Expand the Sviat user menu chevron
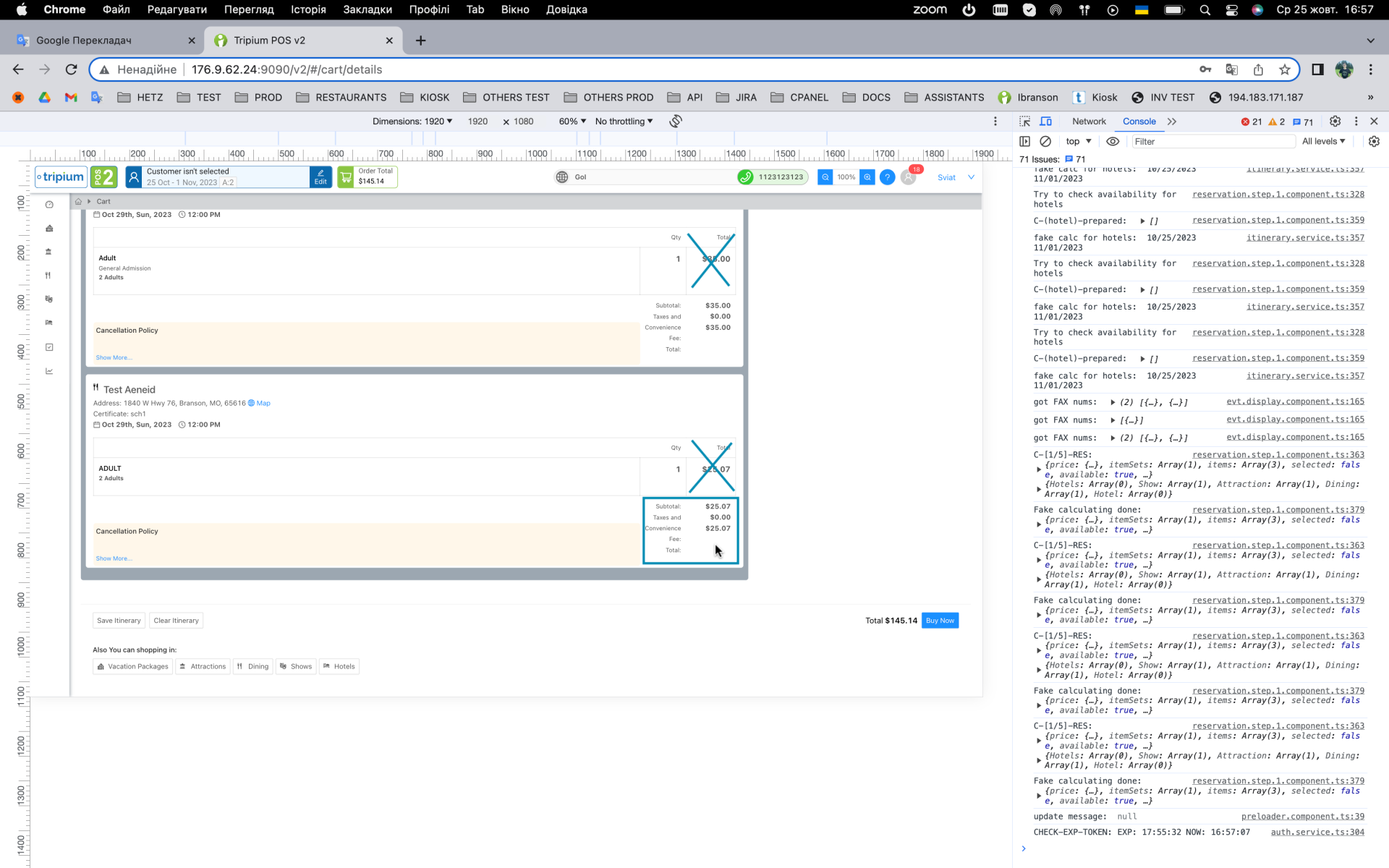The image size is (1389, 868). coord(971,177)
